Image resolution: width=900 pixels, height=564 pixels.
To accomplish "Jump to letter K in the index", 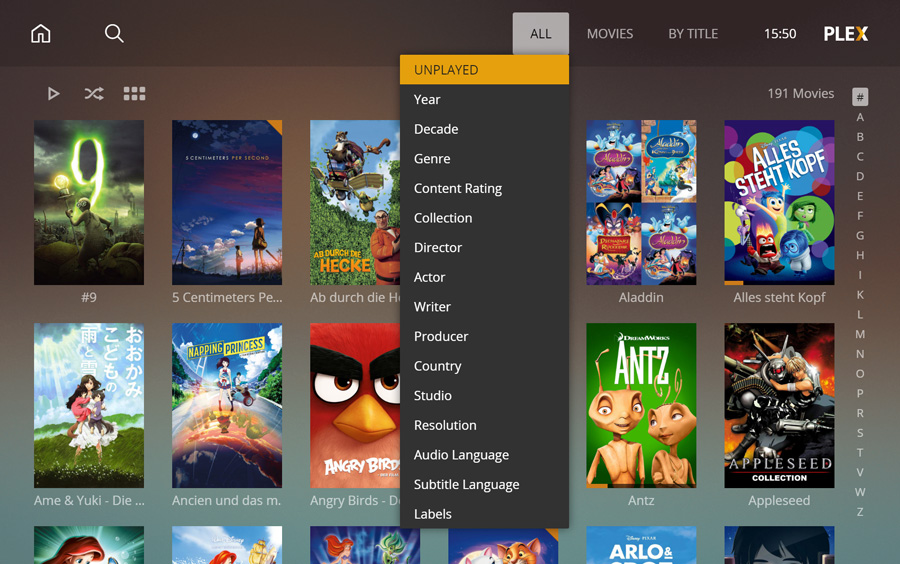I will click(860, 295).
